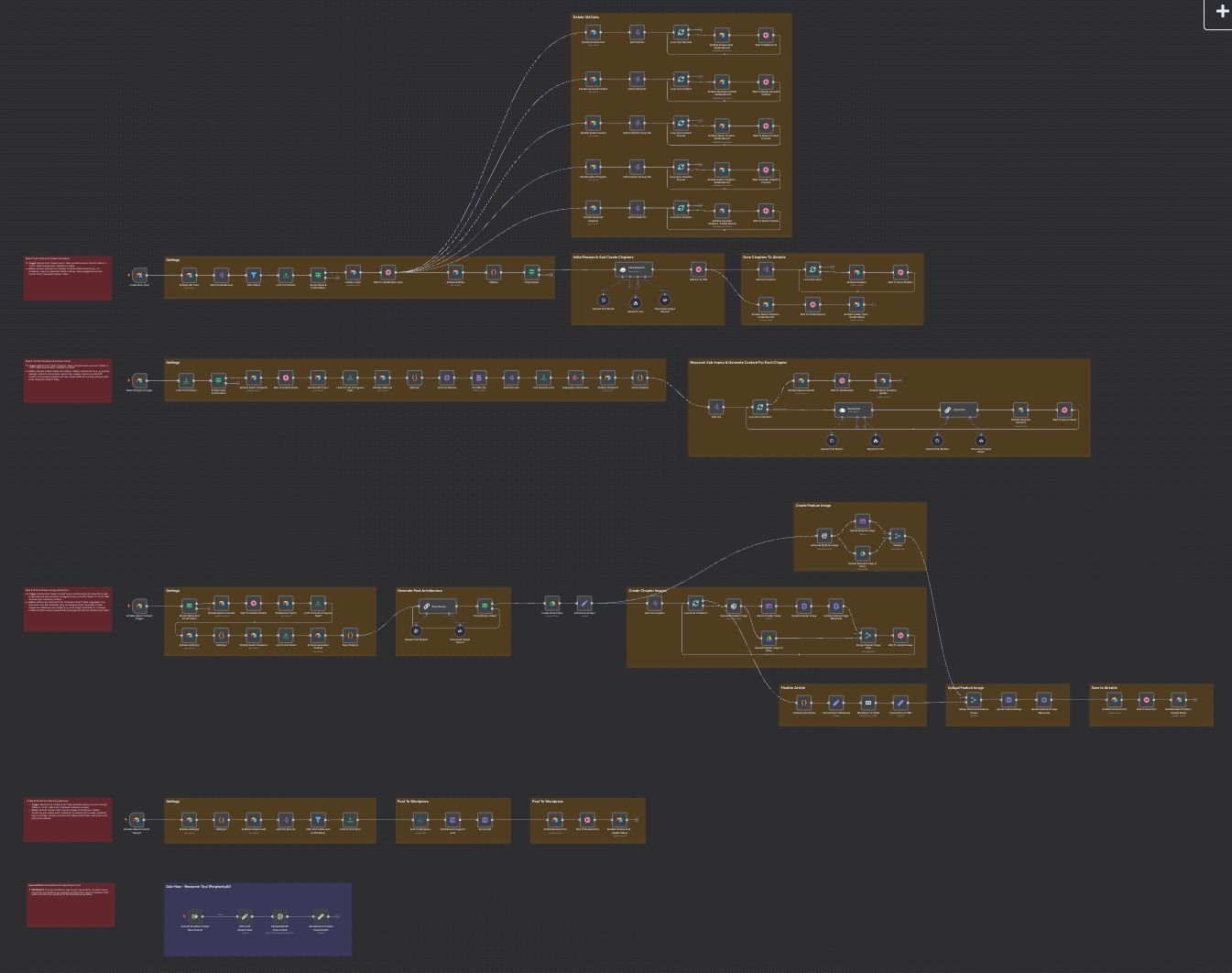Click the funnel filter node in top Settings group
The height and width of the screenshot is (973, 1232).
click(x=254, y=274)
